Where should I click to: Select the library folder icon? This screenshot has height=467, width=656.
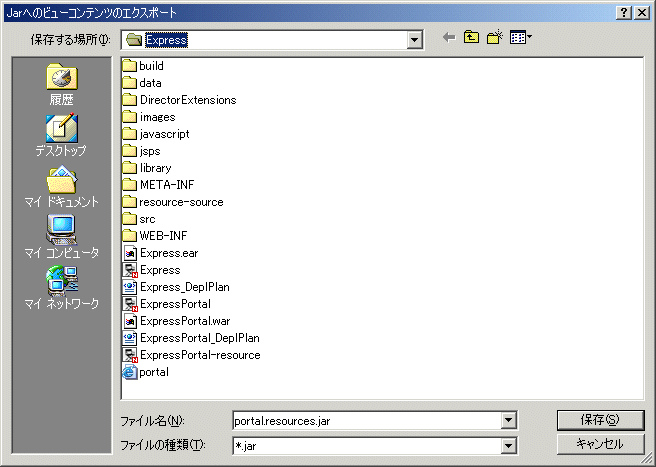(x=130, y=168)
